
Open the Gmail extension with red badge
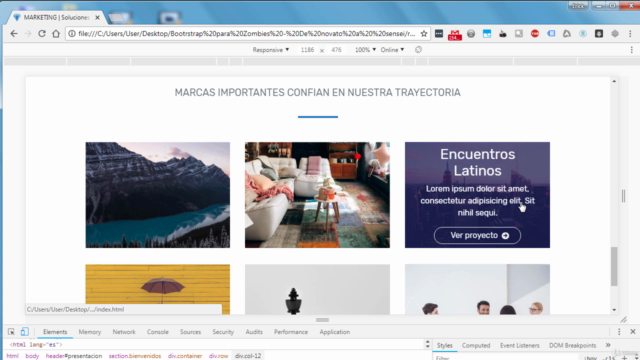(x=455, y=35)
